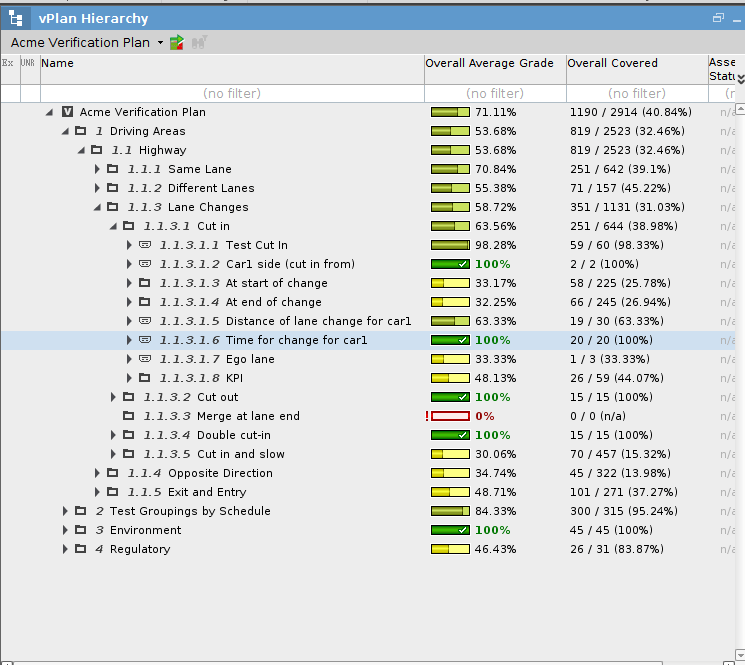Click the 0% grade bar for Merge at lane end

(x=450, y=416)
